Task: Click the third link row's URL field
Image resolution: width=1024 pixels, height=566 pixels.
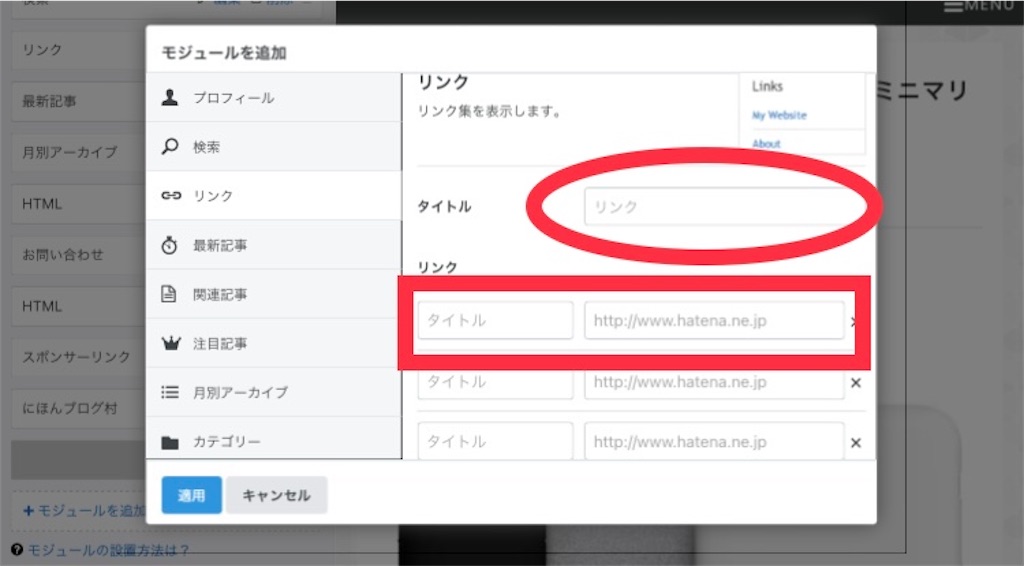Action: click(714, 441)
